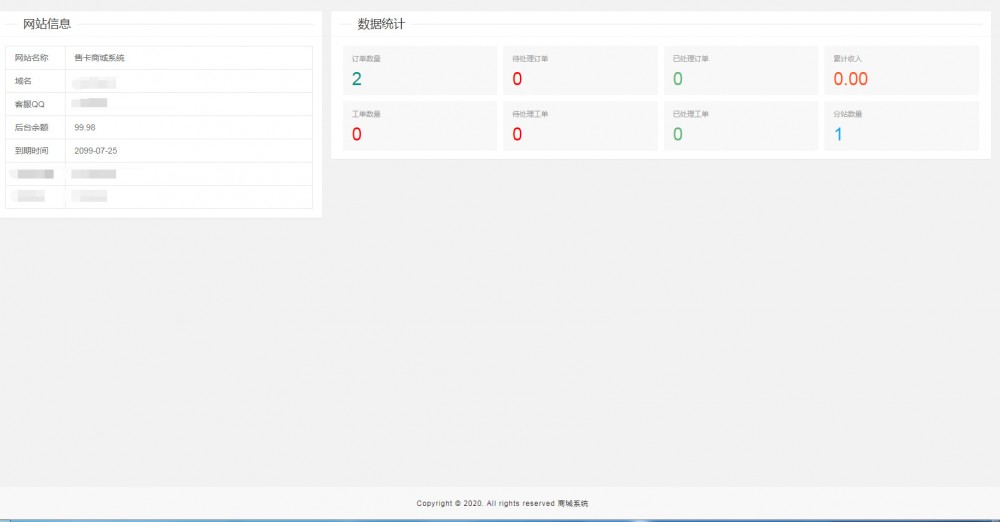Screen dimensions: 1000x522
Task: Open the 工单数量 statistics card
Action: point(419,126)
